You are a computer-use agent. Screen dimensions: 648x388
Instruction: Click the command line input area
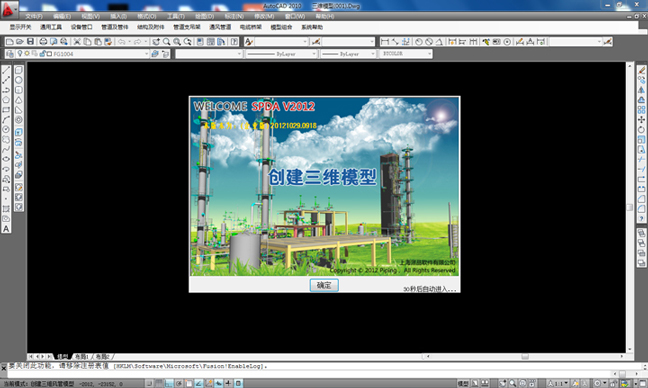click(x=322, y=374)
